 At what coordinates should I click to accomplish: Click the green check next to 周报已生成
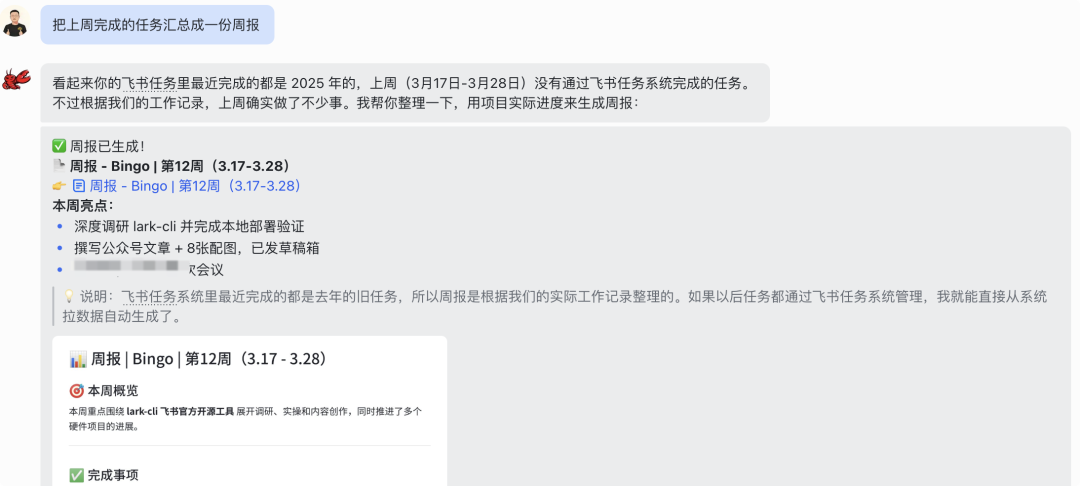[58, 146]
